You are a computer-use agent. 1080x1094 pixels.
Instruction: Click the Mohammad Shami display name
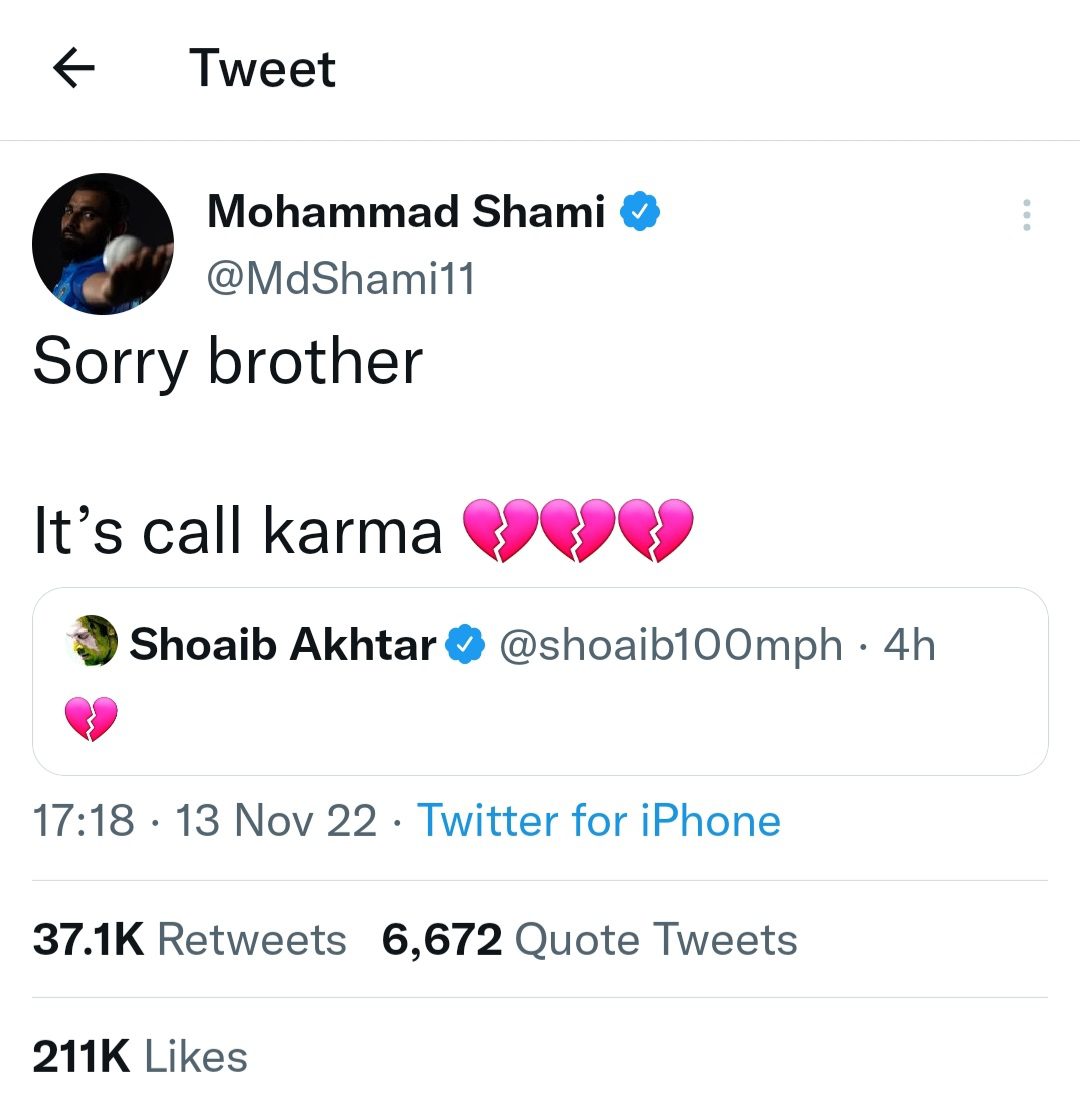[x=406, y=211]
